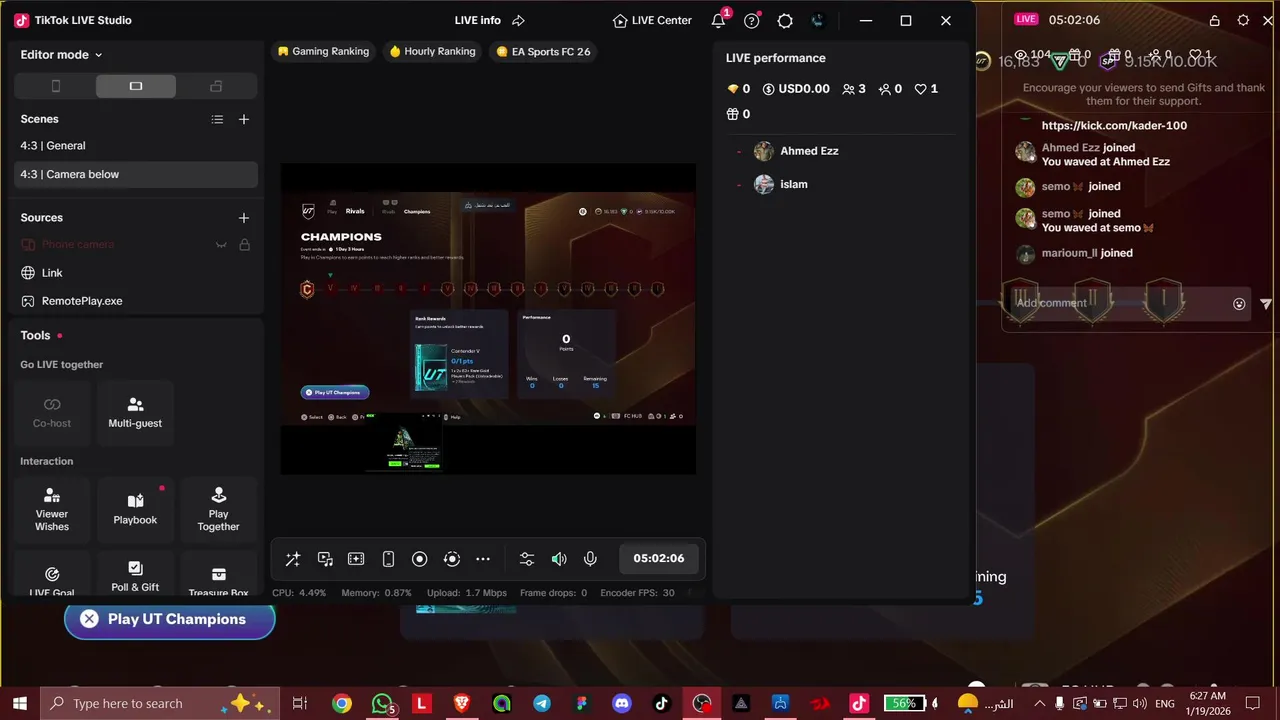Click viewer Ahmed Ezz in performance list
The width and height of the screenshot is (1280, 720).
(x=809, y=151)
